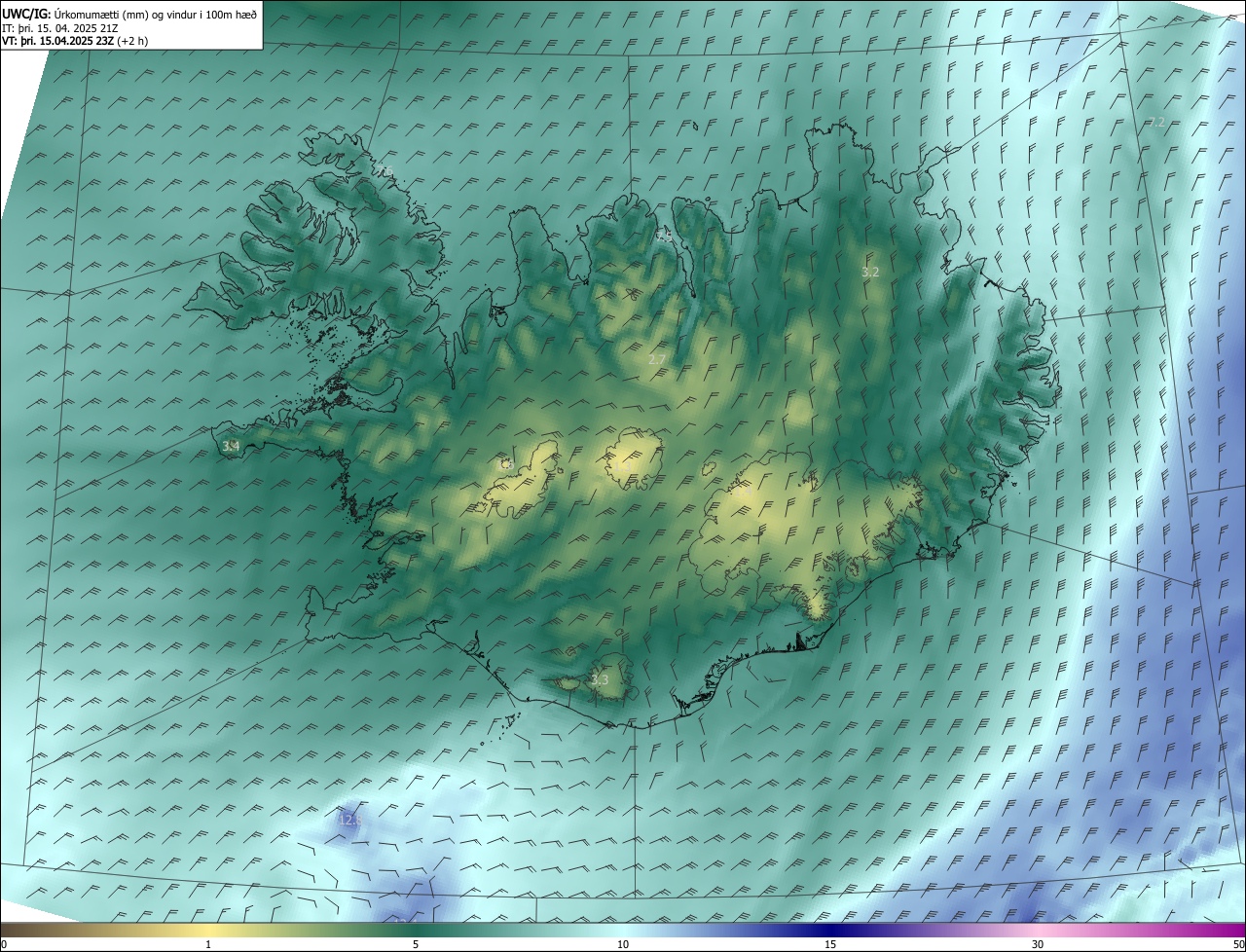Click the 50 tick on color scale
Image resolution: width=1246 pixels, height=952 pixels.
[1238, 944]
